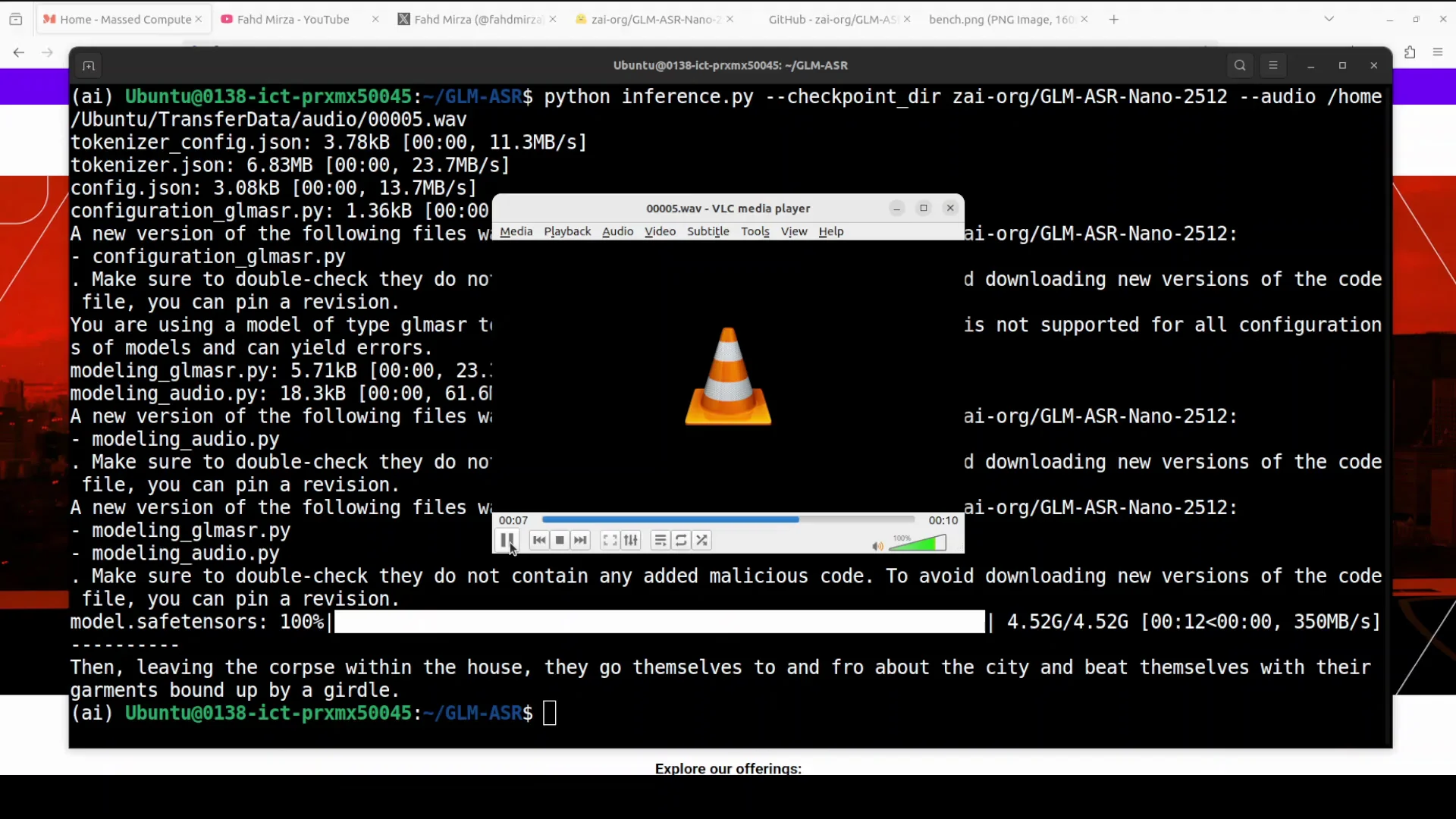1456x819 pixels.
Task: Open the terminal search
Action: 1240,65
